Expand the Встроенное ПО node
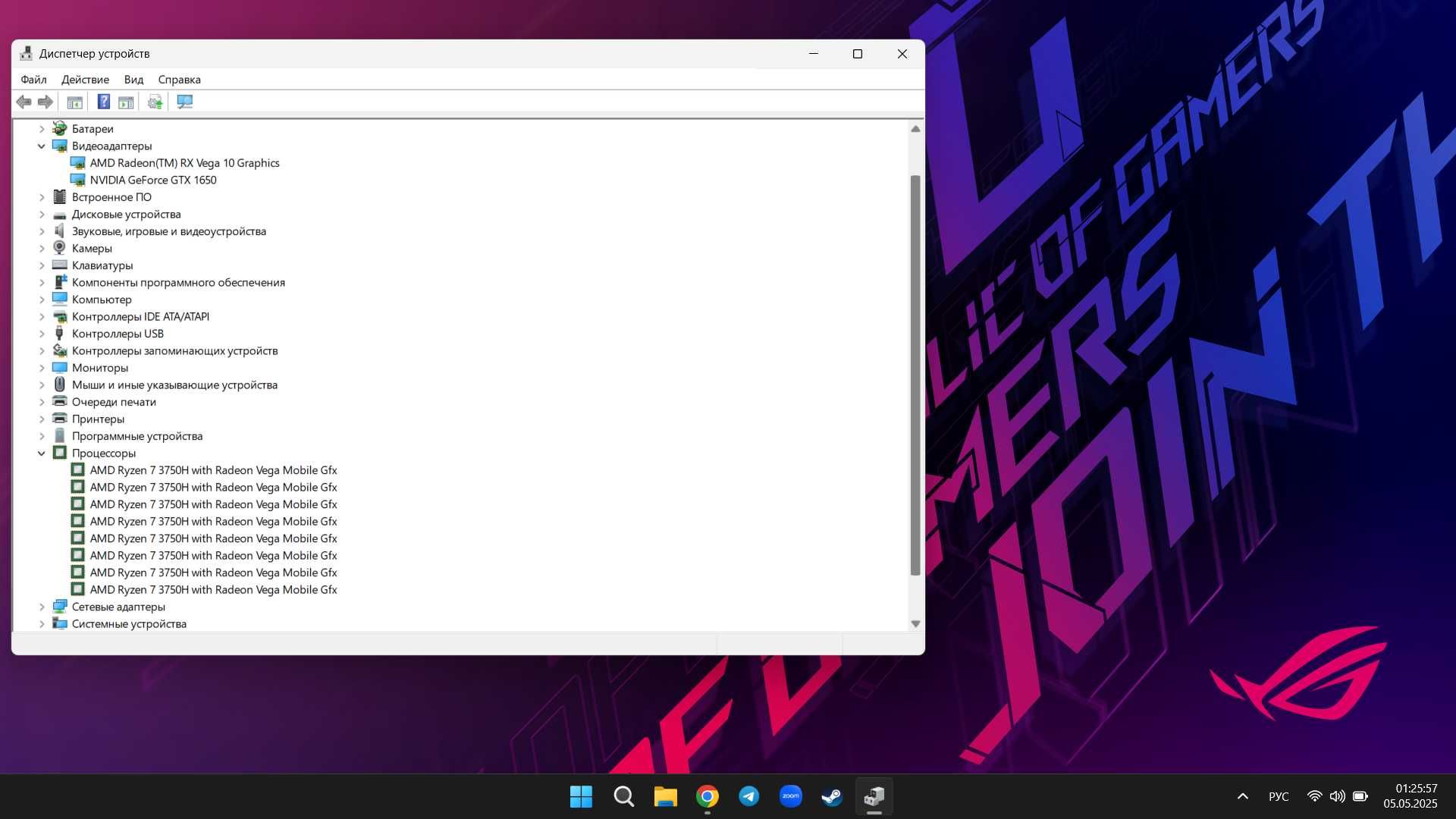The width and height of the screenshot is (1456, 819). click(x=42, y=197)
